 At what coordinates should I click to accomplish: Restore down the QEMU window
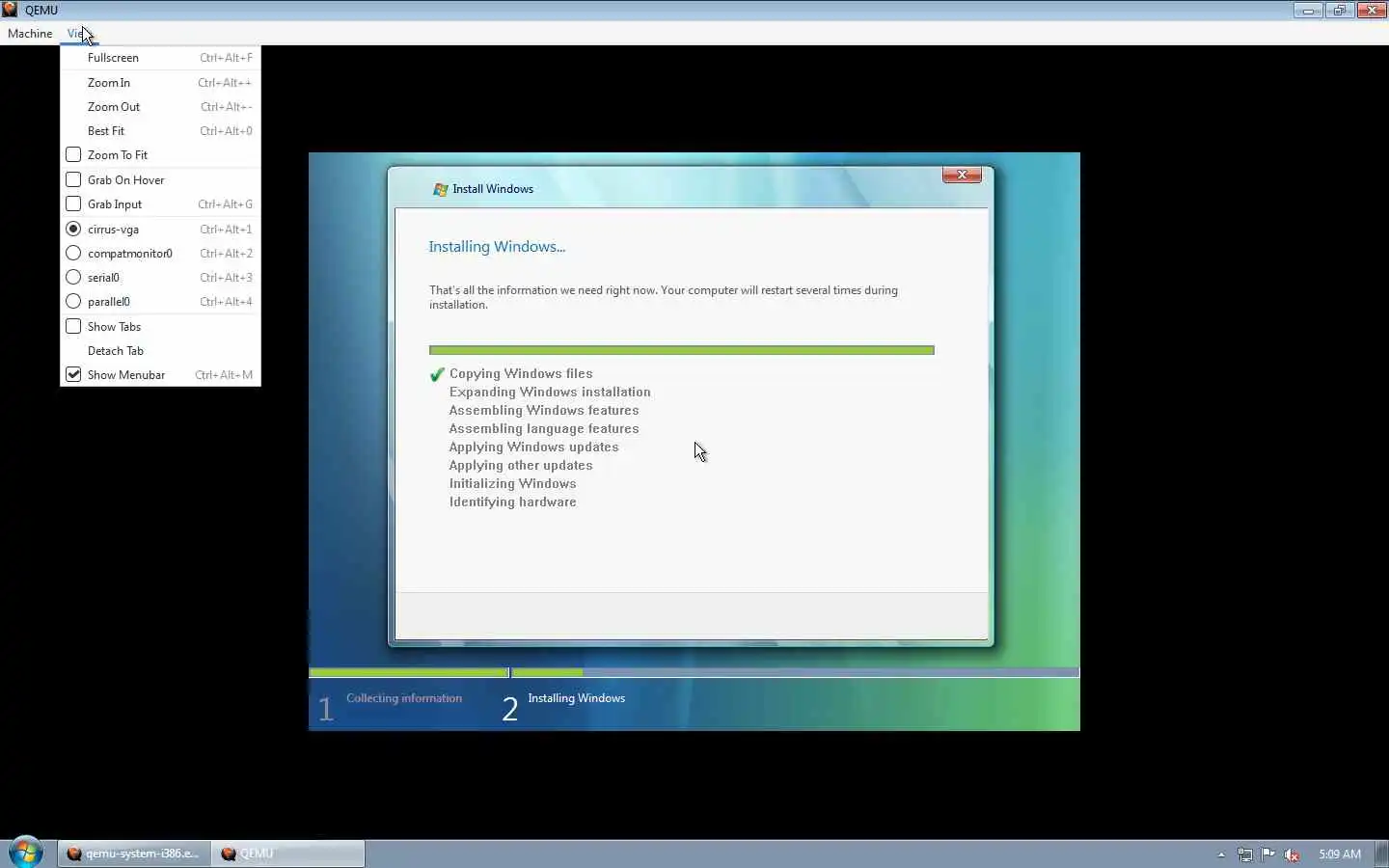pos(1339,11)
